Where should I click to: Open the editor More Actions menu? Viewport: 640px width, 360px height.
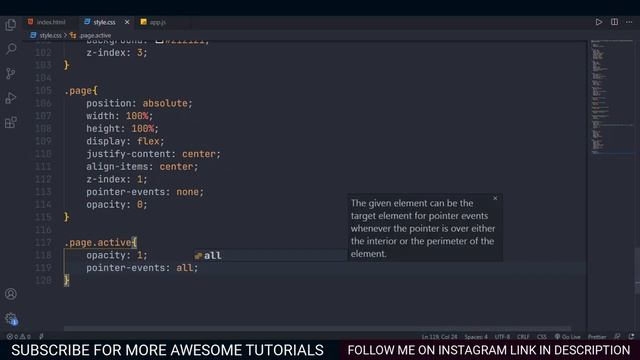click(629, 22)
